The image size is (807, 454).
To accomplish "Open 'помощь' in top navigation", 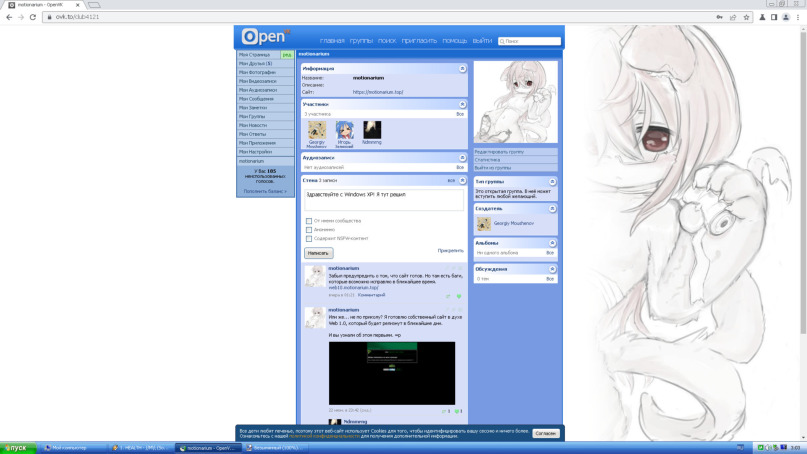I will pos(454,41).
